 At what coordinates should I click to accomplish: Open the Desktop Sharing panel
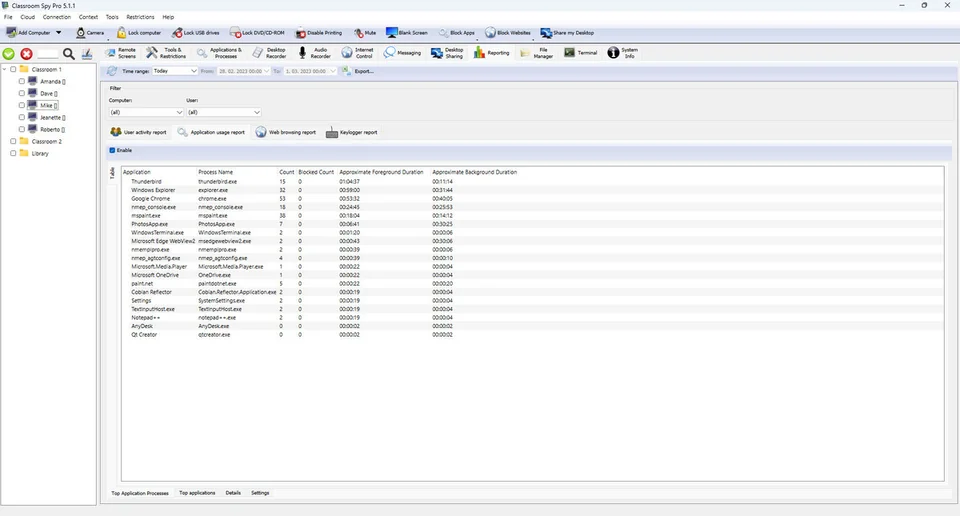[x=448, y=53]
